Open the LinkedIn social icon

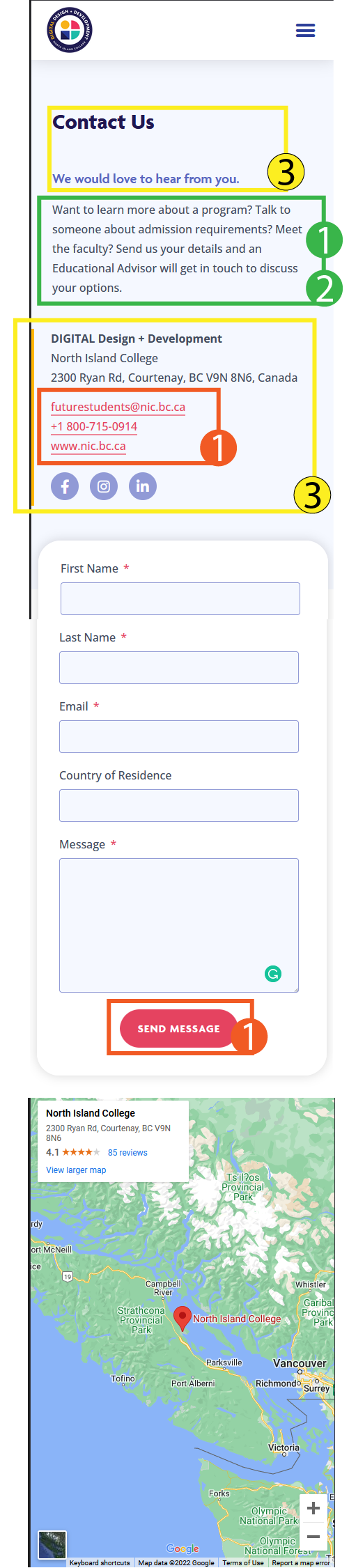[143, 486]
